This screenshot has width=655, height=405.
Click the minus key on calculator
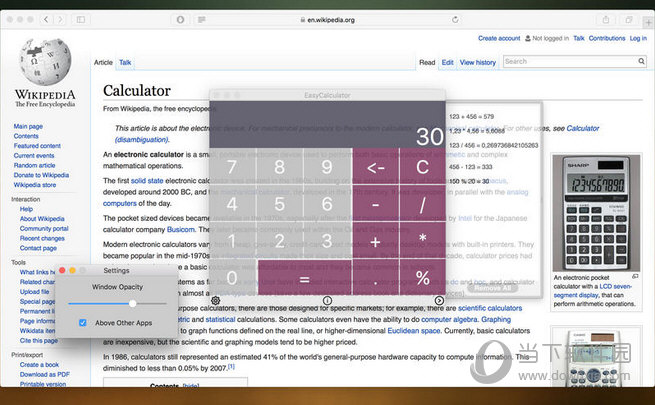pyautogui.click(x=376, y=204)
